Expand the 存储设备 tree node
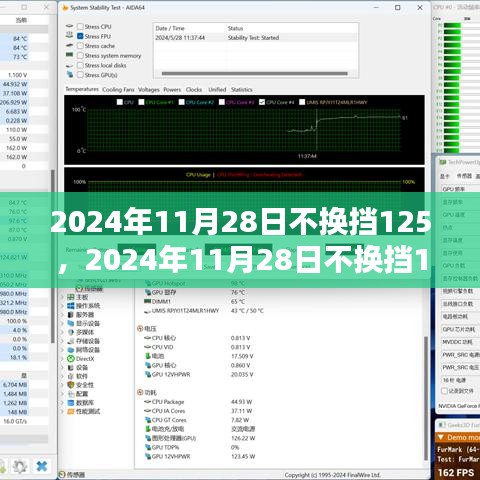The height and width of the screenshot is (480, 480). [62, 341]
